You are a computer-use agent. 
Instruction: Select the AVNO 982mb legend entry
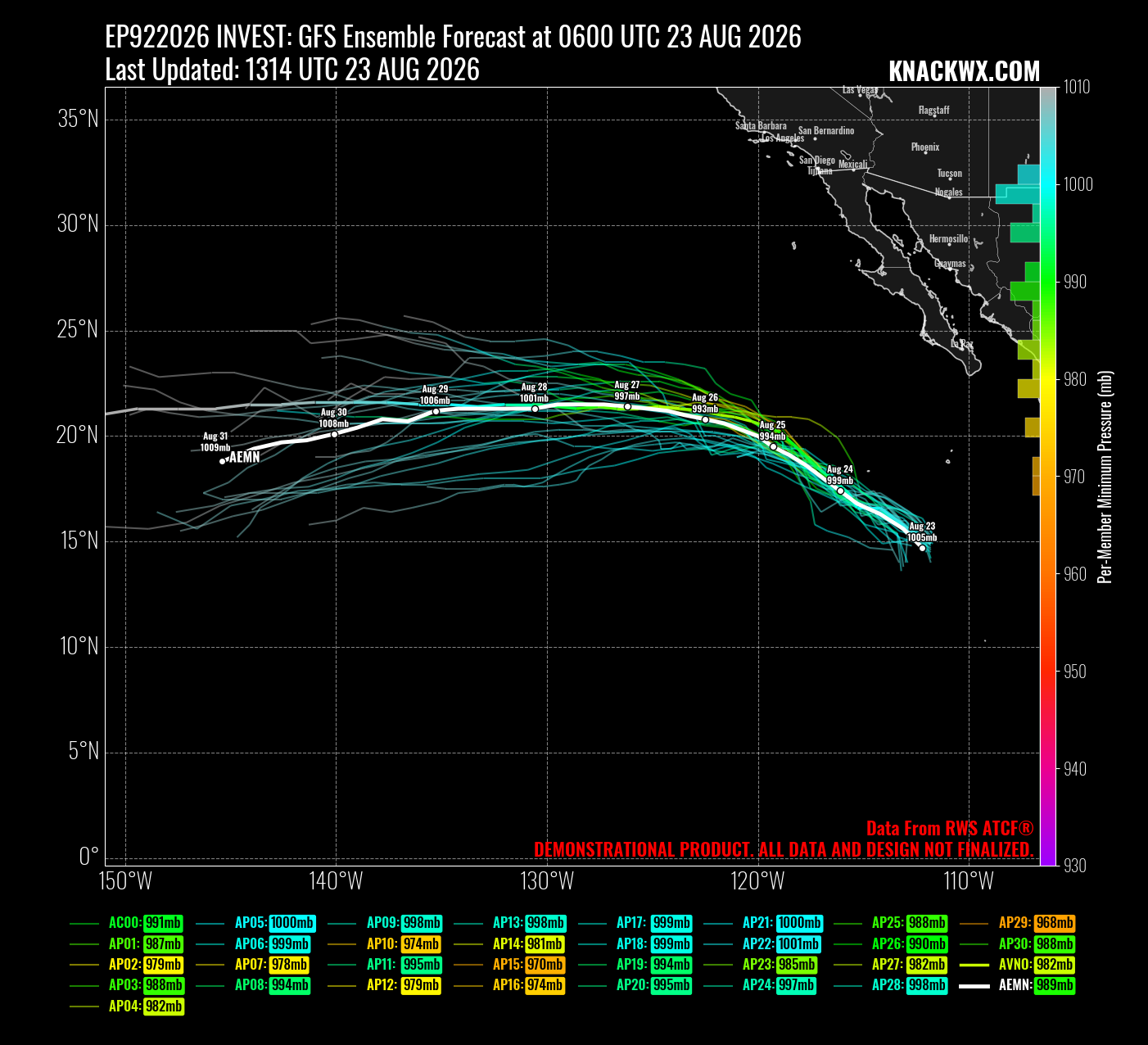[x=1017, y=964]
